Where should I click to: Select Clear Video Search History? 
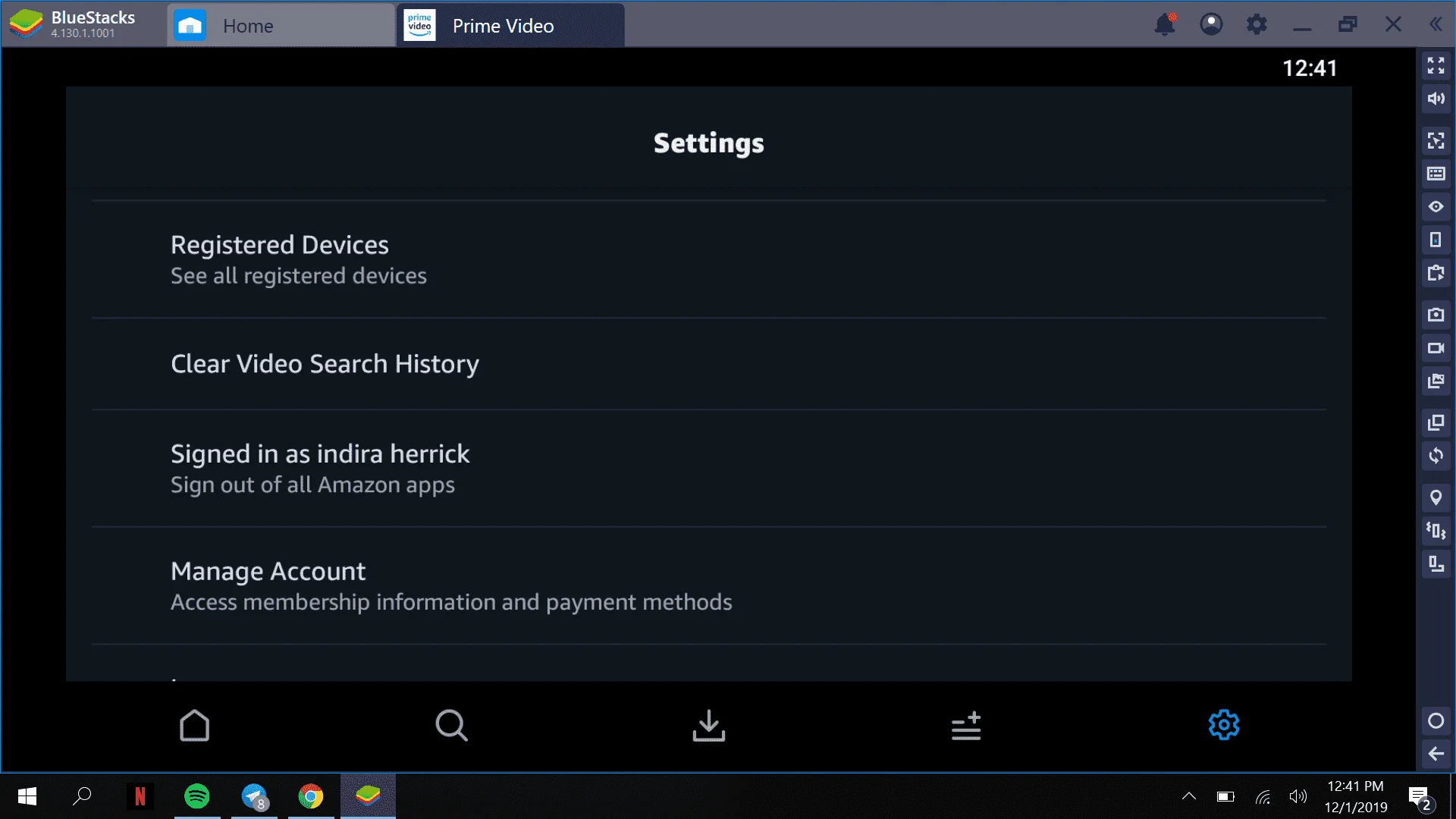pos(708,364)
